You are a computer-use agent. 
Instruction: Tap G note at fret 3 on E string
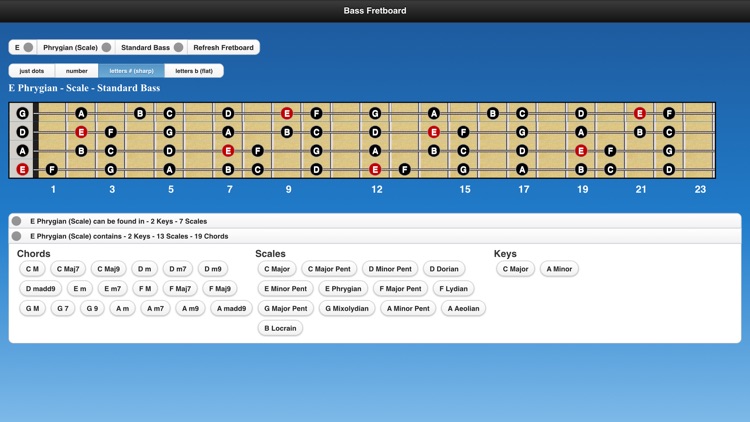[110, 169]
